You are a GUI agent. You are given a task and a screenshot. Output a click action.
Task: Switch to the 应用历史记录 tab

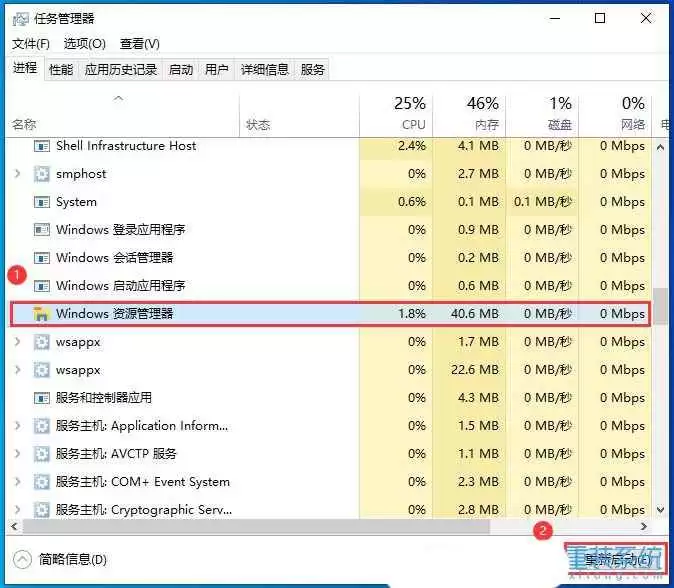tap(121, 69)
